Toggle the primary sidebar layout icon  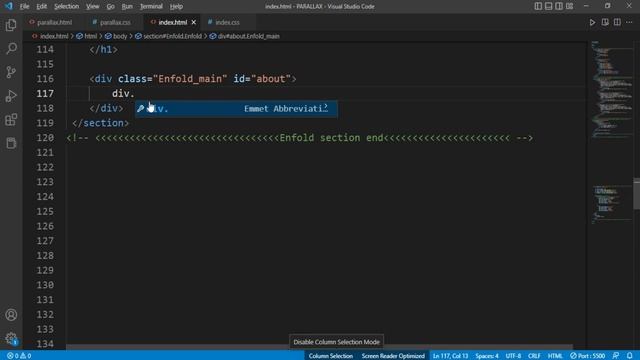click(x=538, y=6)
